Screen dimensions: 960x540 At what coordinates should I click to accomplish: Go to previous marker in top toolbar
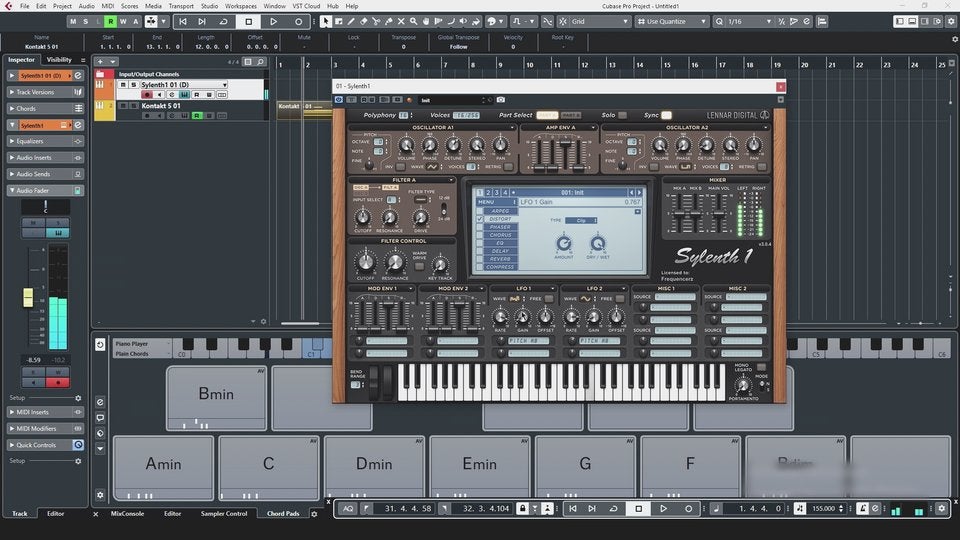point(182,21)
